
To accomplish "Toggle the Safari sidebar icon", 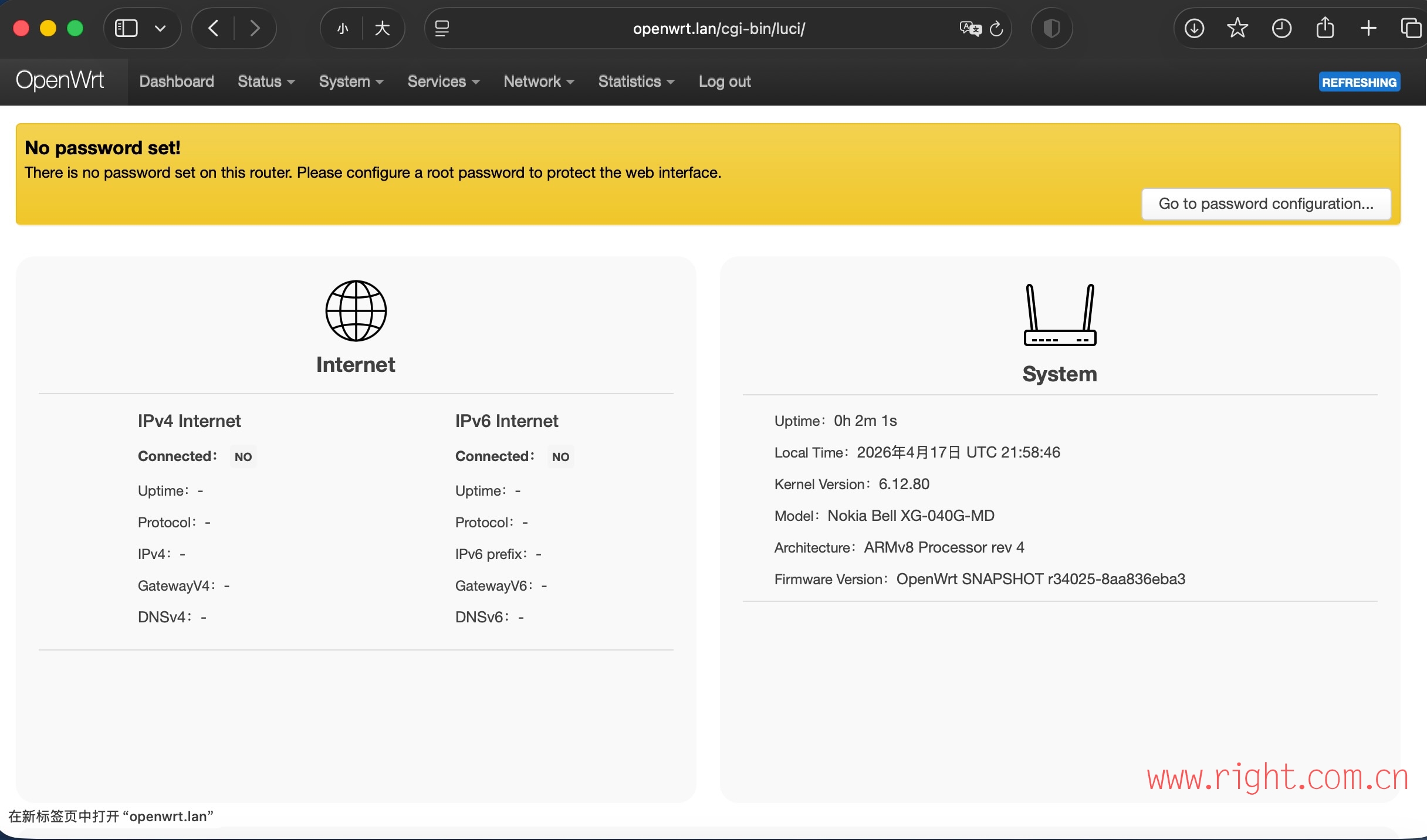I will [x=126, y=28].
